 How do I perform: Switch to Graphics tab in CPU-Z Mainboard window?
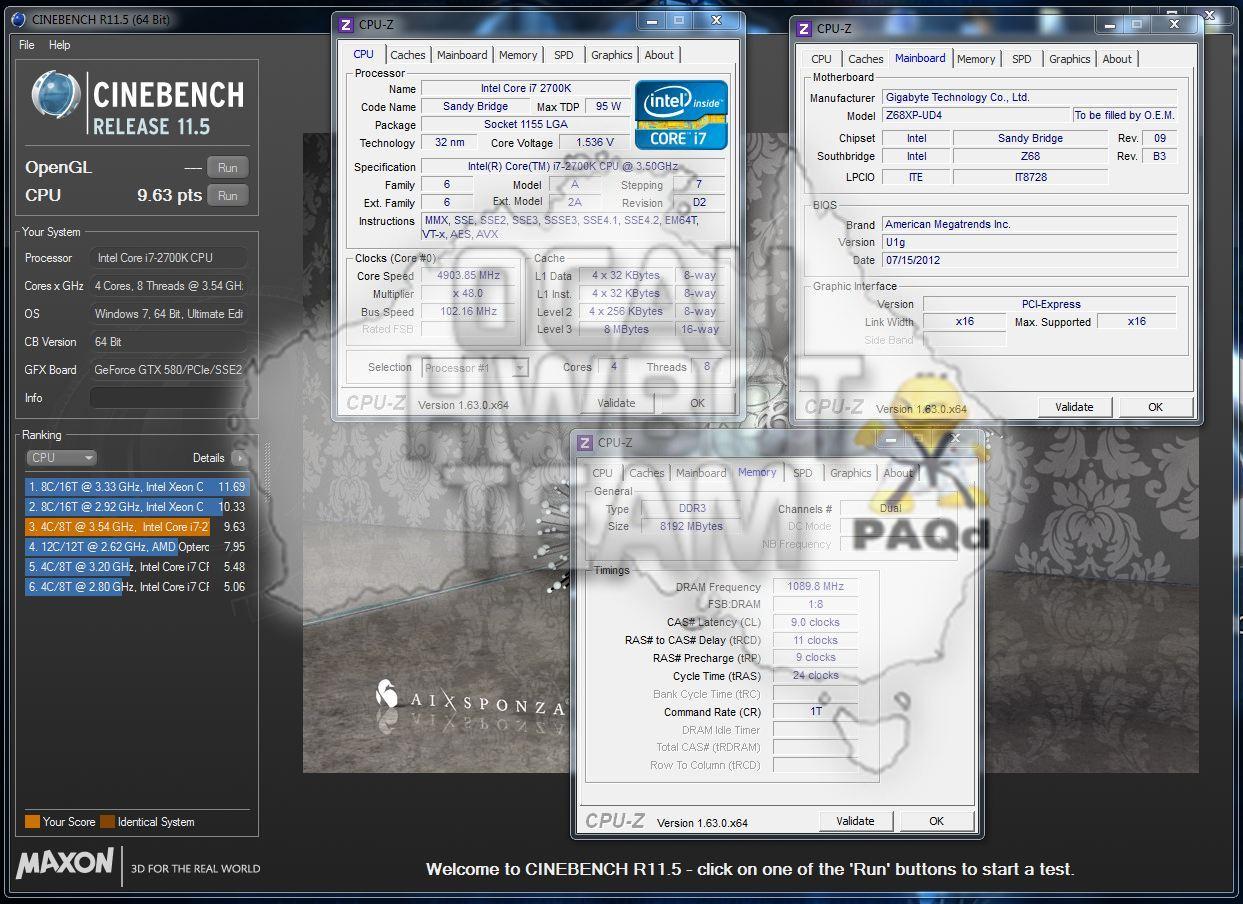coord(1069,59)
